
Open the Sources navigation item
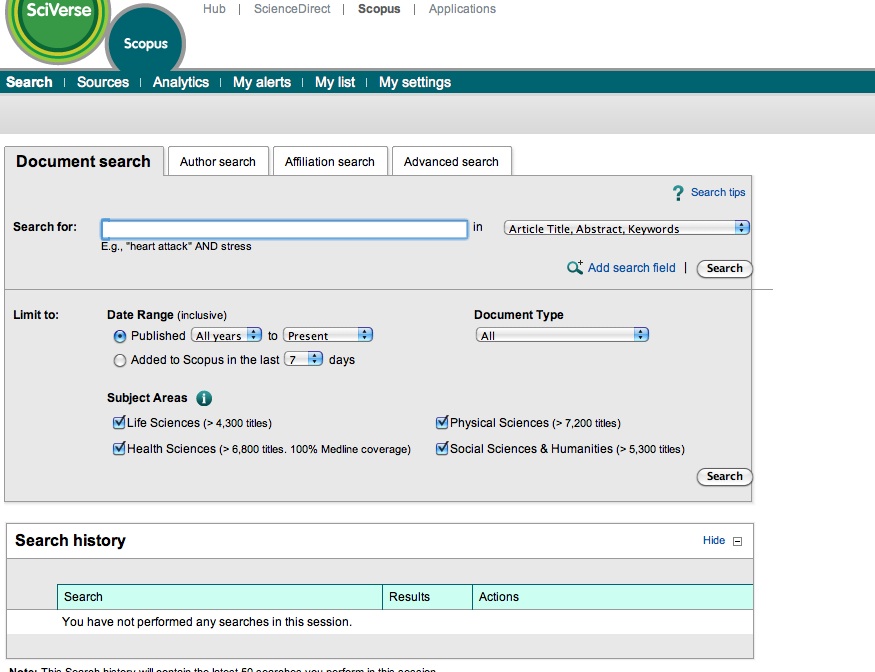(x=103, y=82)
